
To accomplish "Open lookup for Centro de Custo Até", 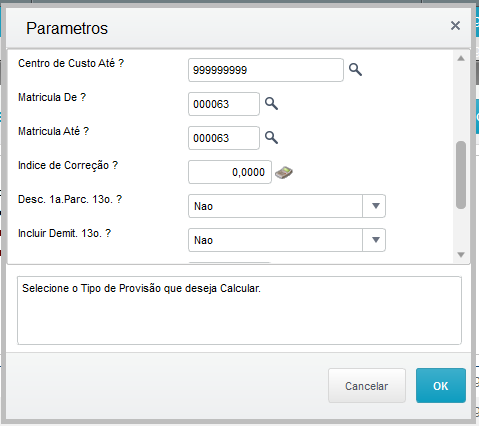I will (355, 70).
